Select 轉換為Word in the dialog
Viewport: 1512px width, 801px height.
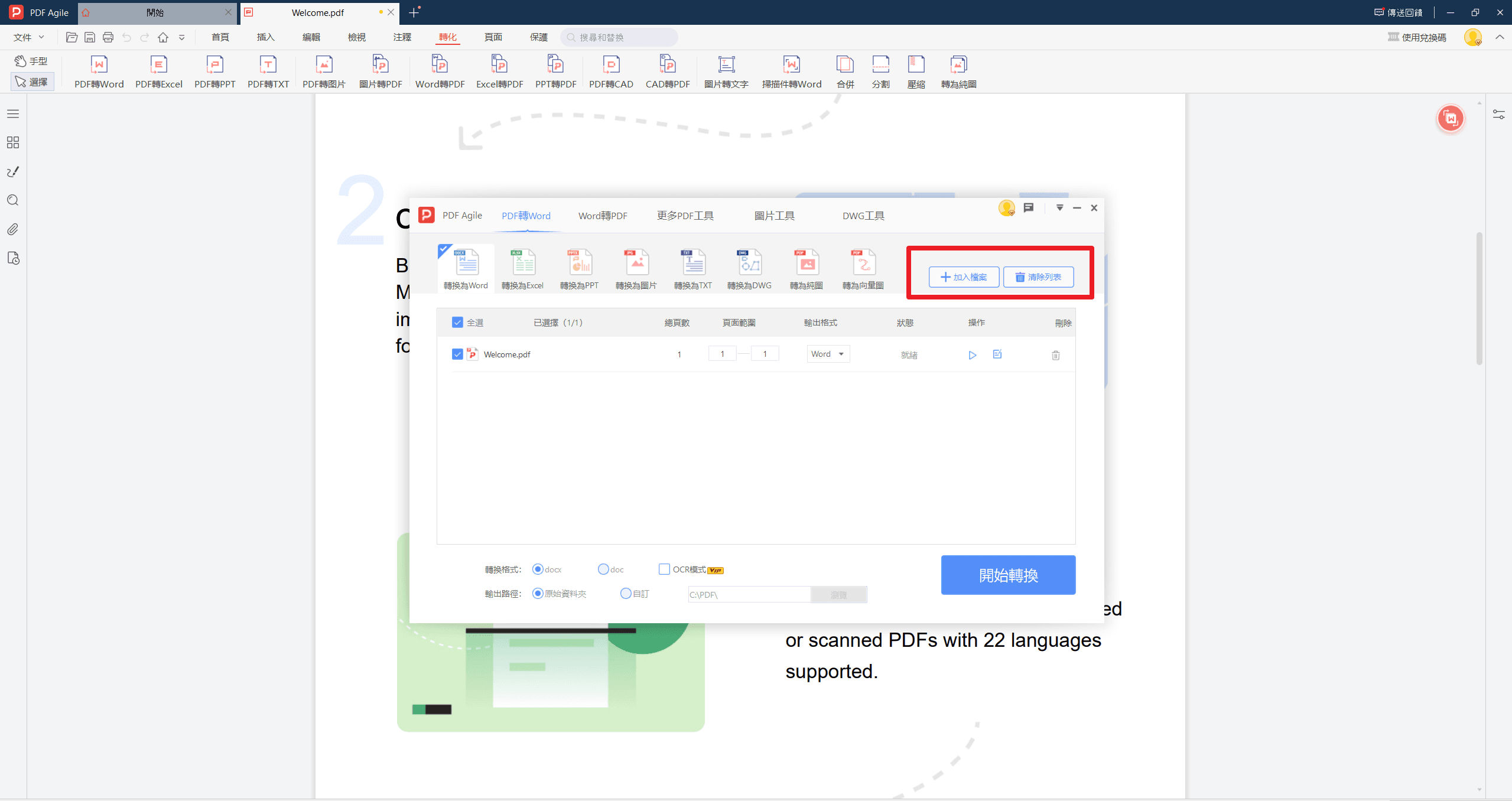(x=466, y=269)
